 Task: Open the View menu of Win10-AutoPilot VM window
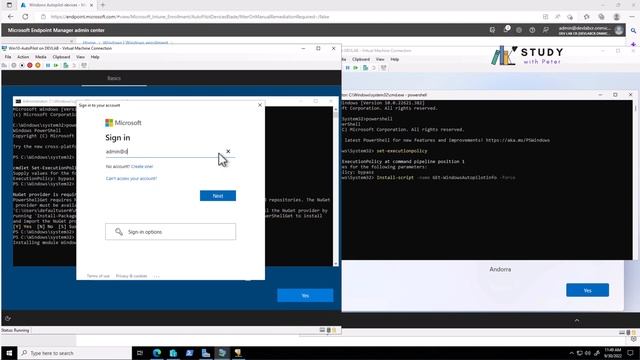point(80,57)
